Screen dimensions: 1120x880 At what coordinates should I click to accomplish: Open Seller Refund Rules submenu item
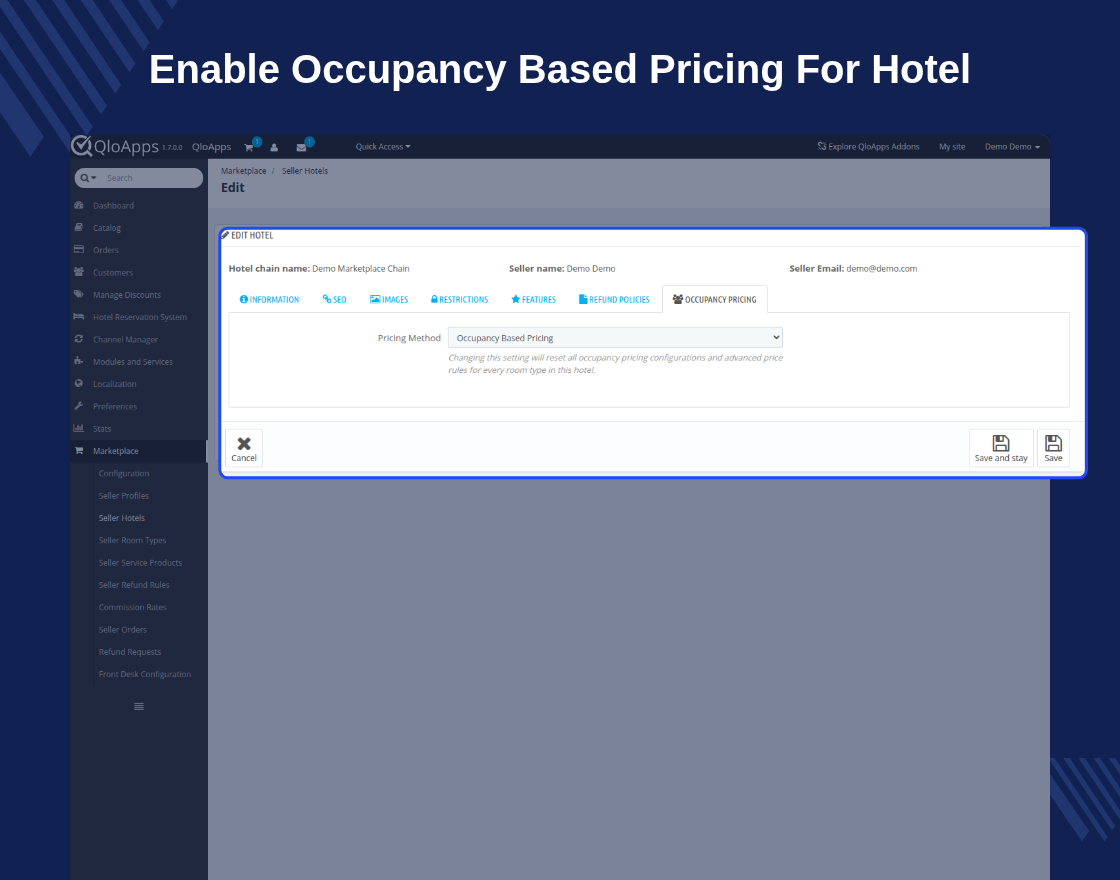[134, 584]
